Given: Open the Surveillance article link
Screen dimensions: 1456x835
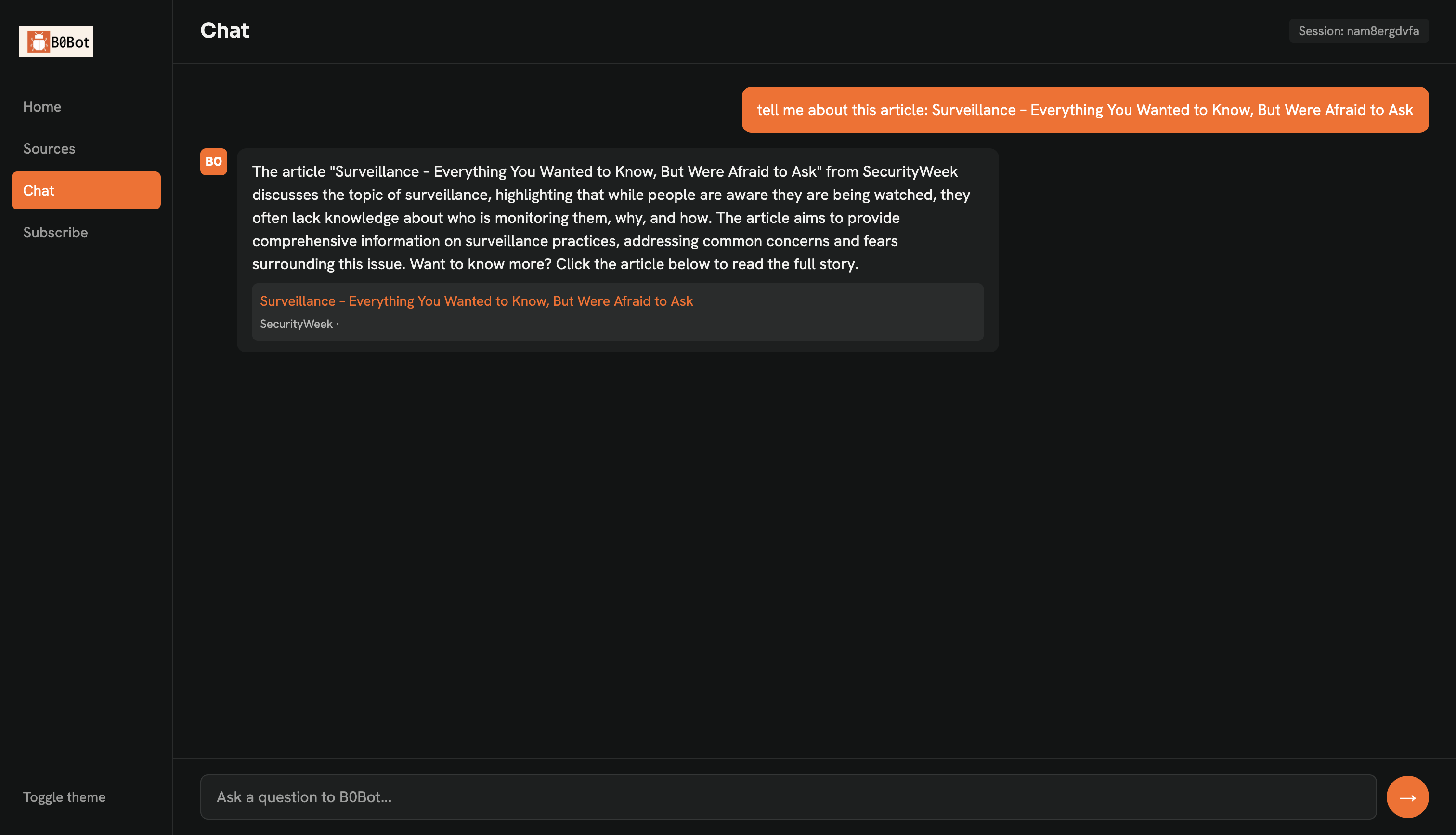Looking at the screenshot, I should point(476,301).
